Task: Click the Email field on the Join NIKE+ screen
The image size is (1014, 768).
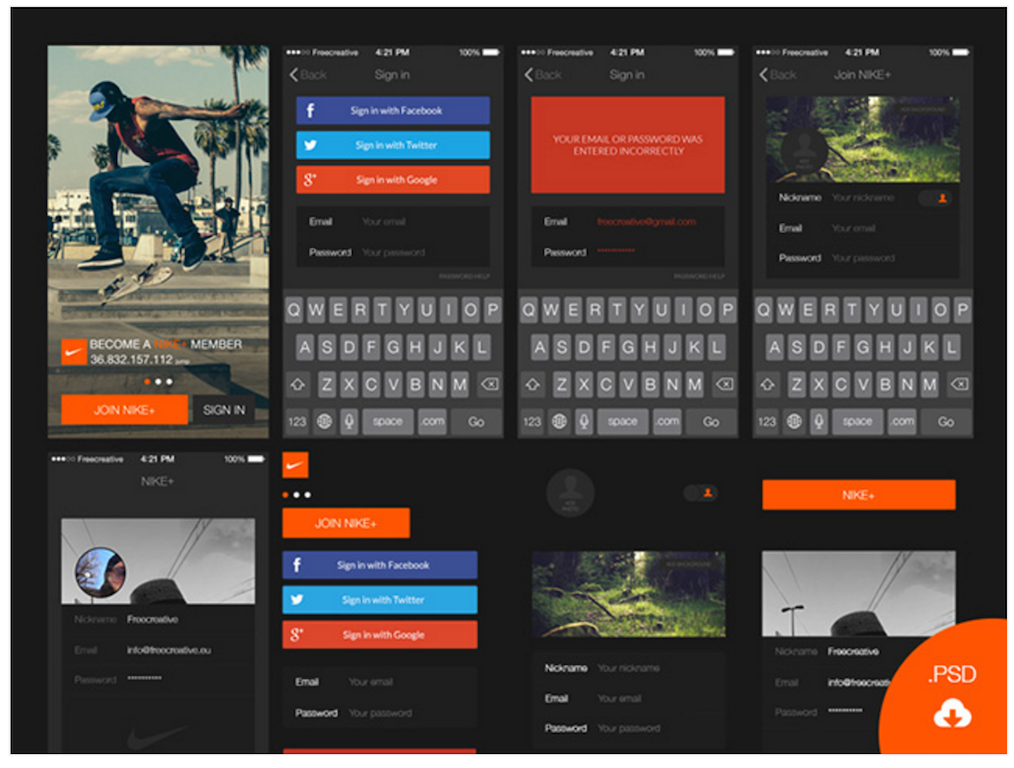Action: click(x=863, y=228)
